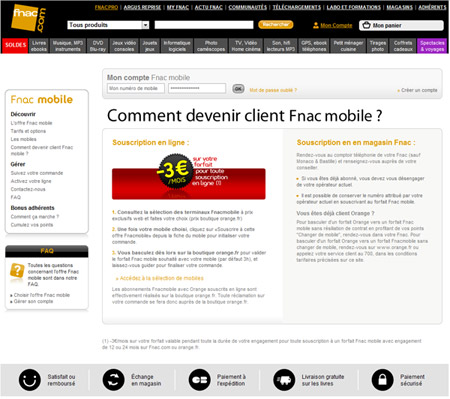Select the TV, Vidéo Home cinéma tab
Viewport: 450px width, 399px height.
point(246,46)
